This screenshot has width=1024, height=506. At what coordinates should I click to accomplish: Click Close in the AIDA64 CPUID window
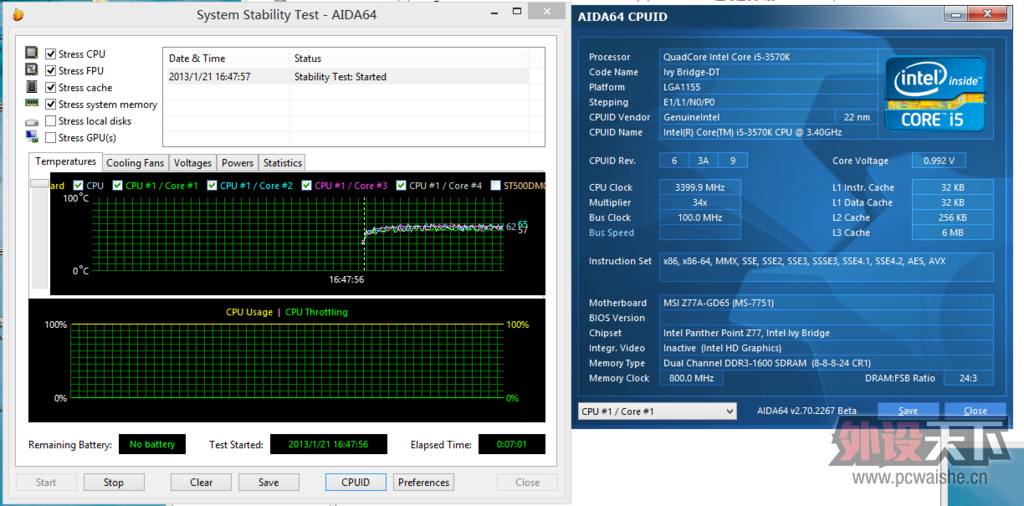pyautogui.click(x=975, y=411)
